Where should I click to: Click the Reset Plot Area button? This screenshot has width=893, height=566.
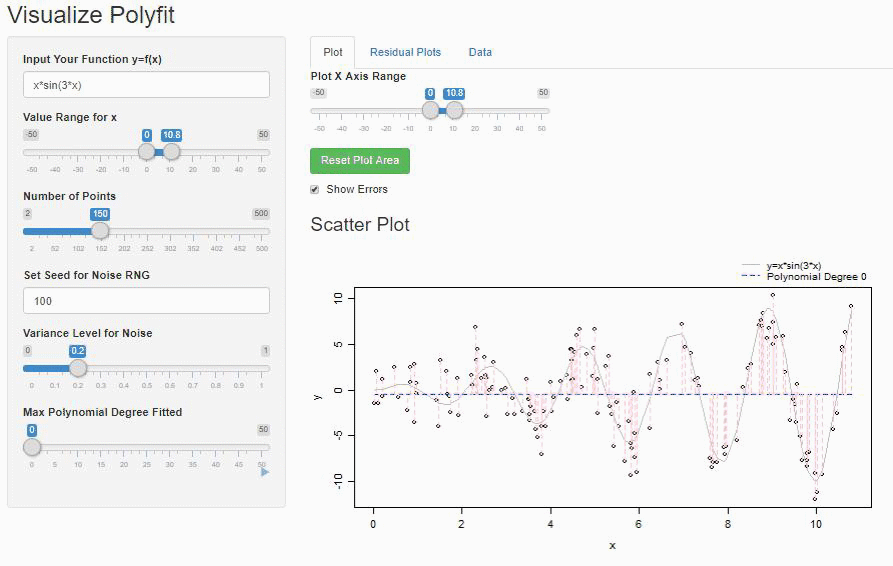360,161
